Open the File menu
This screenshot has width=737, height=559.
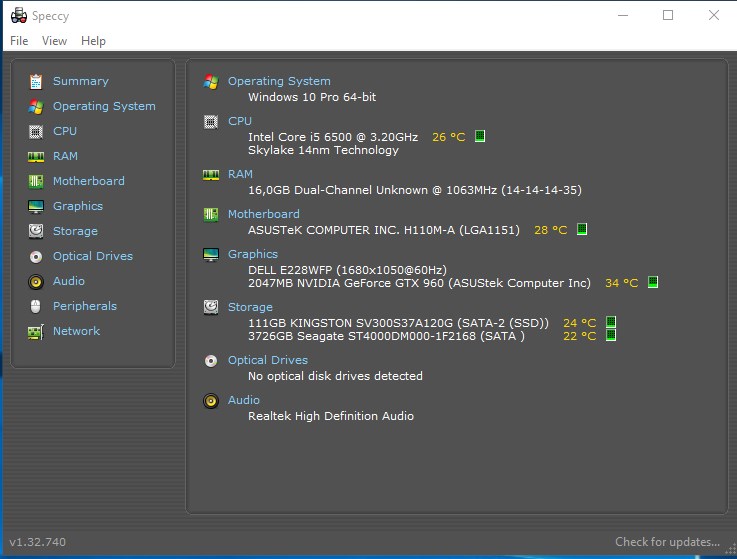pos(19,41)
